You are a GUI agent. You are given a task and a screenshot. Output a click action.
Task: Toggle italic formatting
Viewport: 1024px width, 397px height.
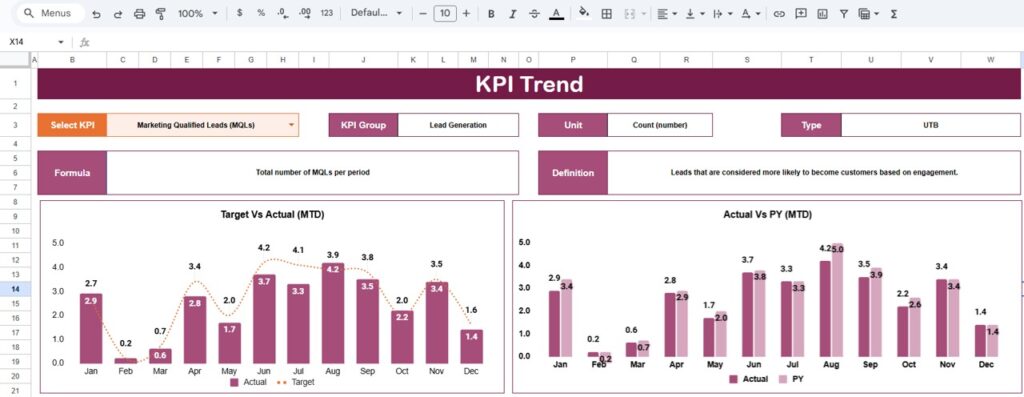[x=513, y=14]
